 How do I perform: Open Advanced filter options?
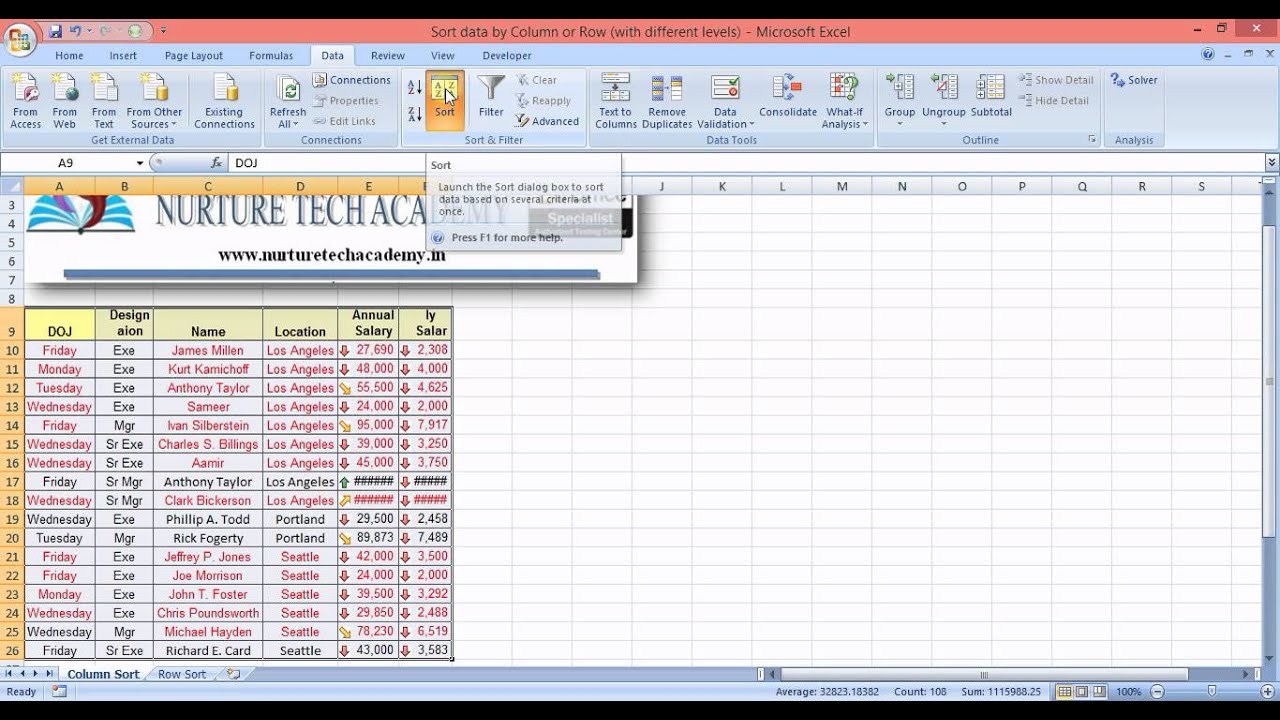click(548, 121)
